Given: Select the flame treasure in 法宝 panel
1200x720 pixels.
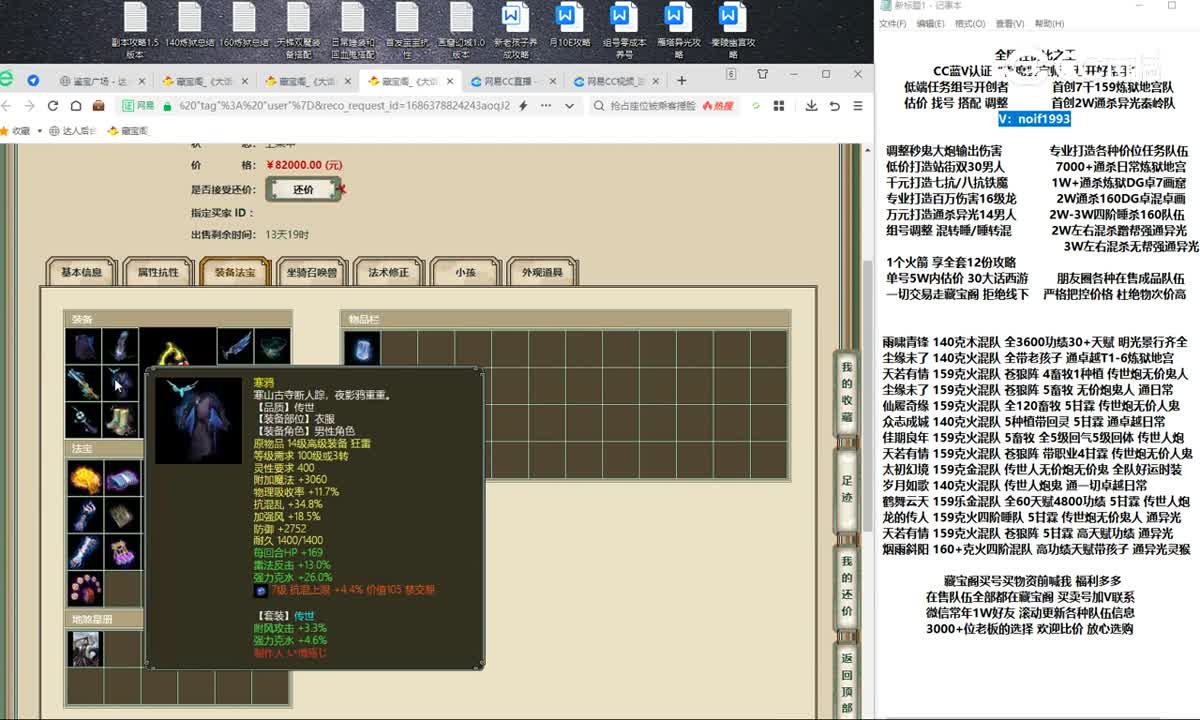Looking at the screenshot, I should (84, 479).
